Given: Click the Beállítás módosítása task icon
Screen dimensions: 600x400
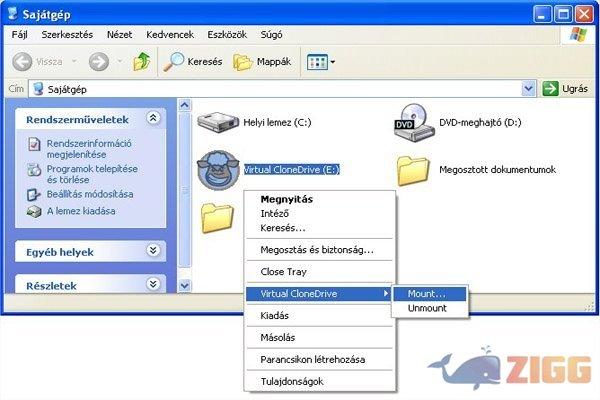Looking at the screenshot, I should [x=34, y=194].
